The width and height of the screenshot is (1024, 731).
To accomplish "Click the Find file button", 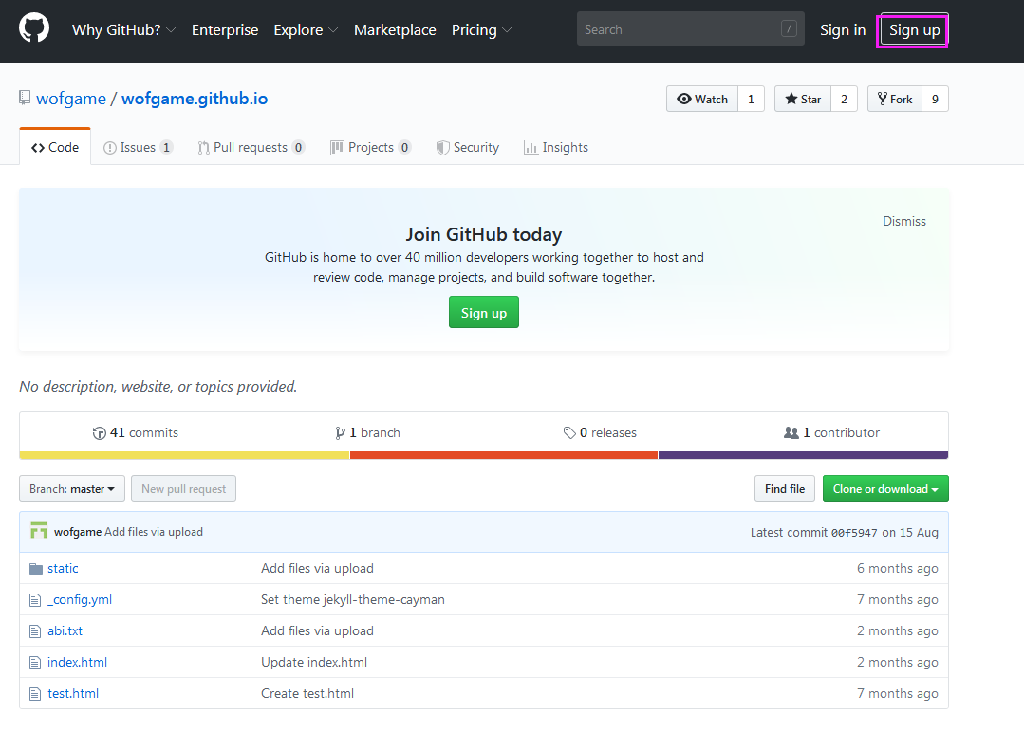I will (x=784, y=489).
